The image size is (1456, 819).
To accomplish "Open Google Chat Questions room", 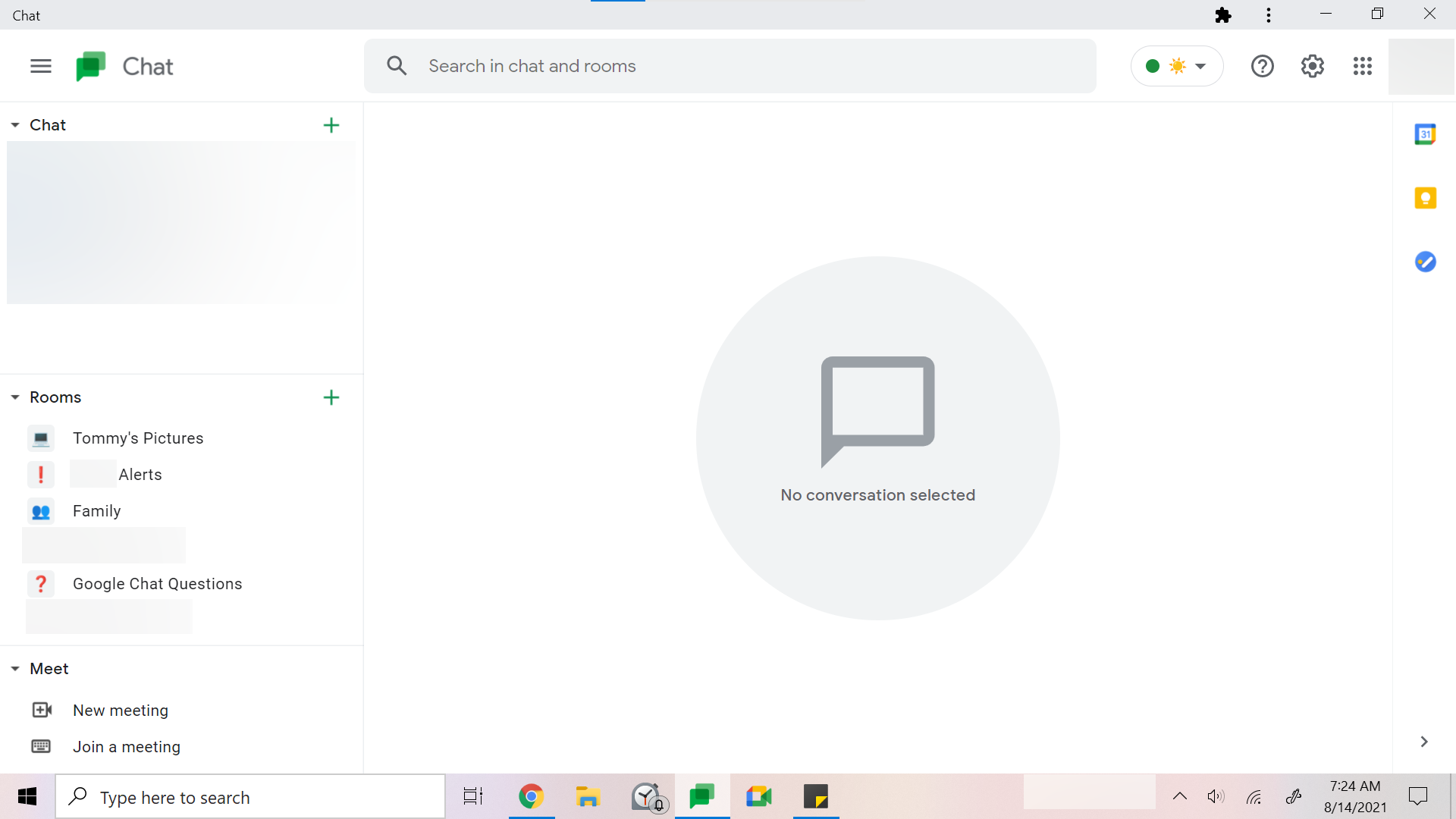I will coord(157,584).
